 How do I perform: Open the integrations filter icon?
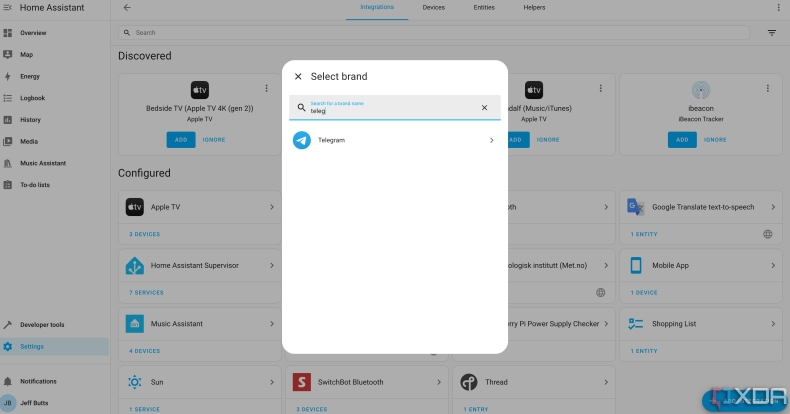coord(771,33)
